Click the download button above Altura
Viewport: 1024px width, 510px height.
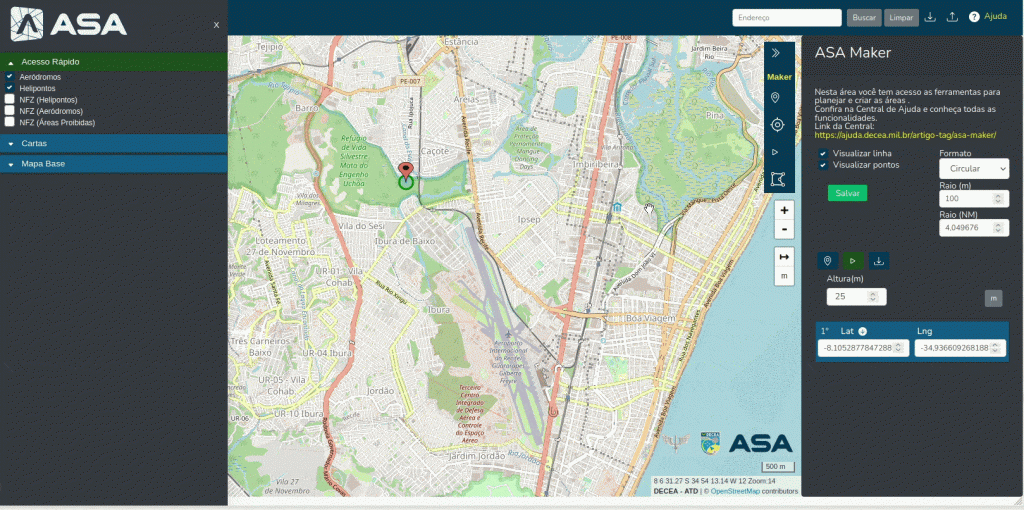[879, 261]
